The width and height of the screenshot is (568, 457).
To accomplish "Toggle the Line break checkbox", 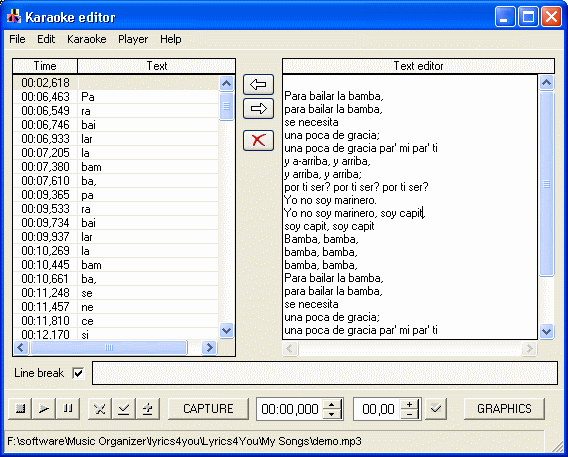I will coord(78,373).
